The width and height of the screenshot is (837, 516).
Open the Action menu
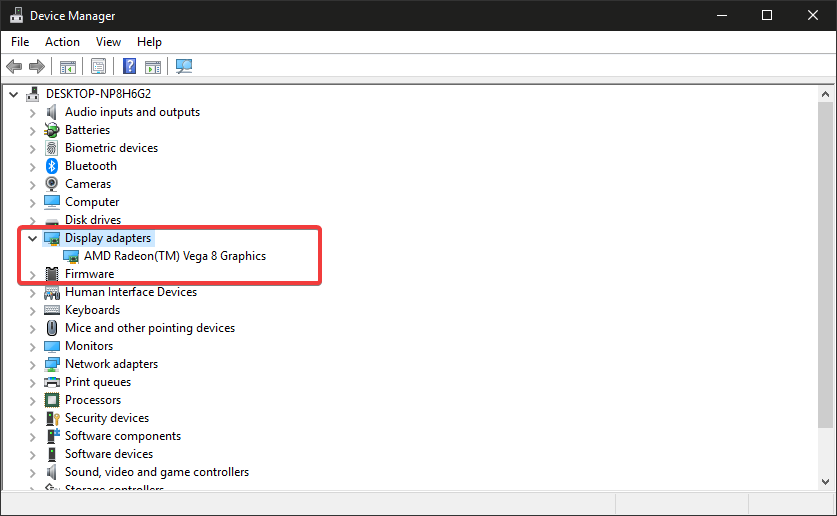[x=62, y=42]
